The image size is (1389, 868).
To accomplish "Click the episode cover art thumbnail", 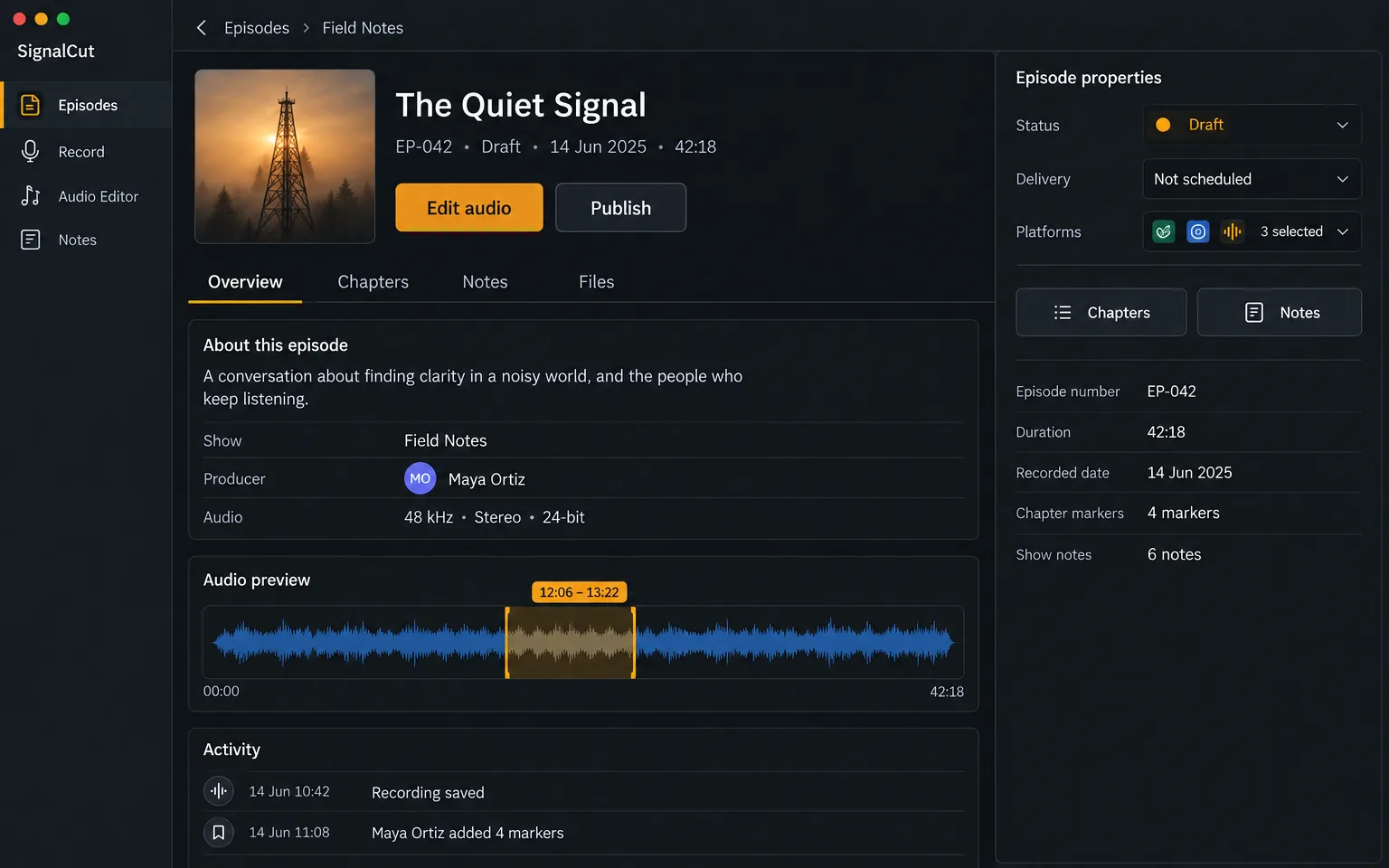I will pyautogui.click(x=285, y=156).
